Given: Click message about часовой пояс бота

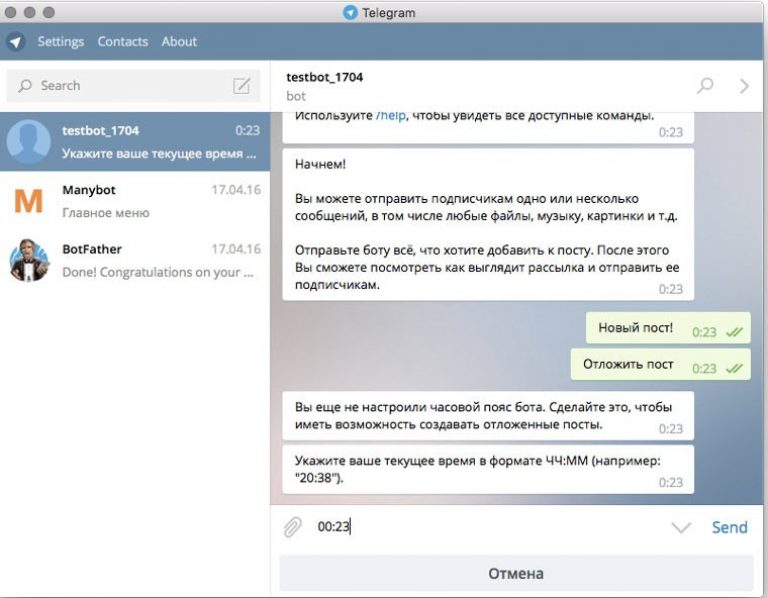Looking at the screenshot, I should click(488, 415).
